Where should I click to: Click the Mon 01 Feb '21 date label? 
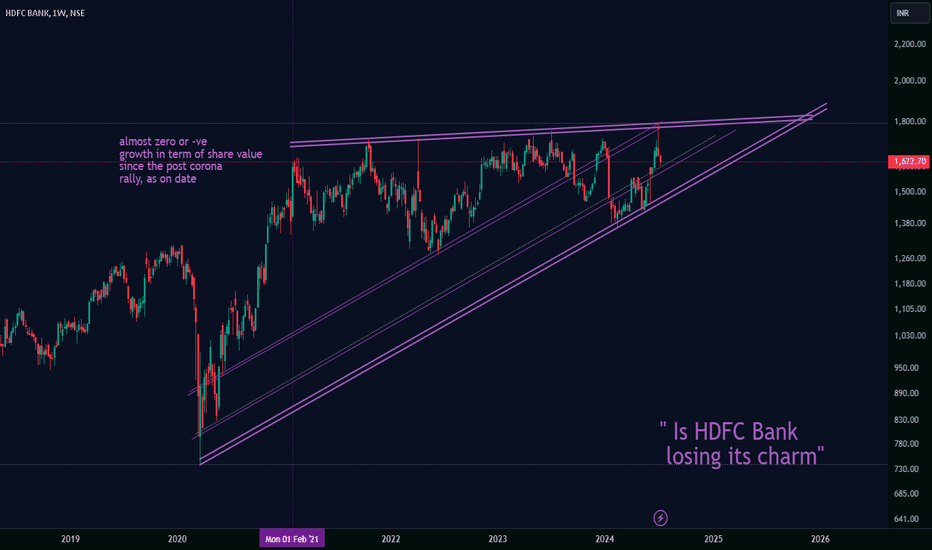point(292,539)
